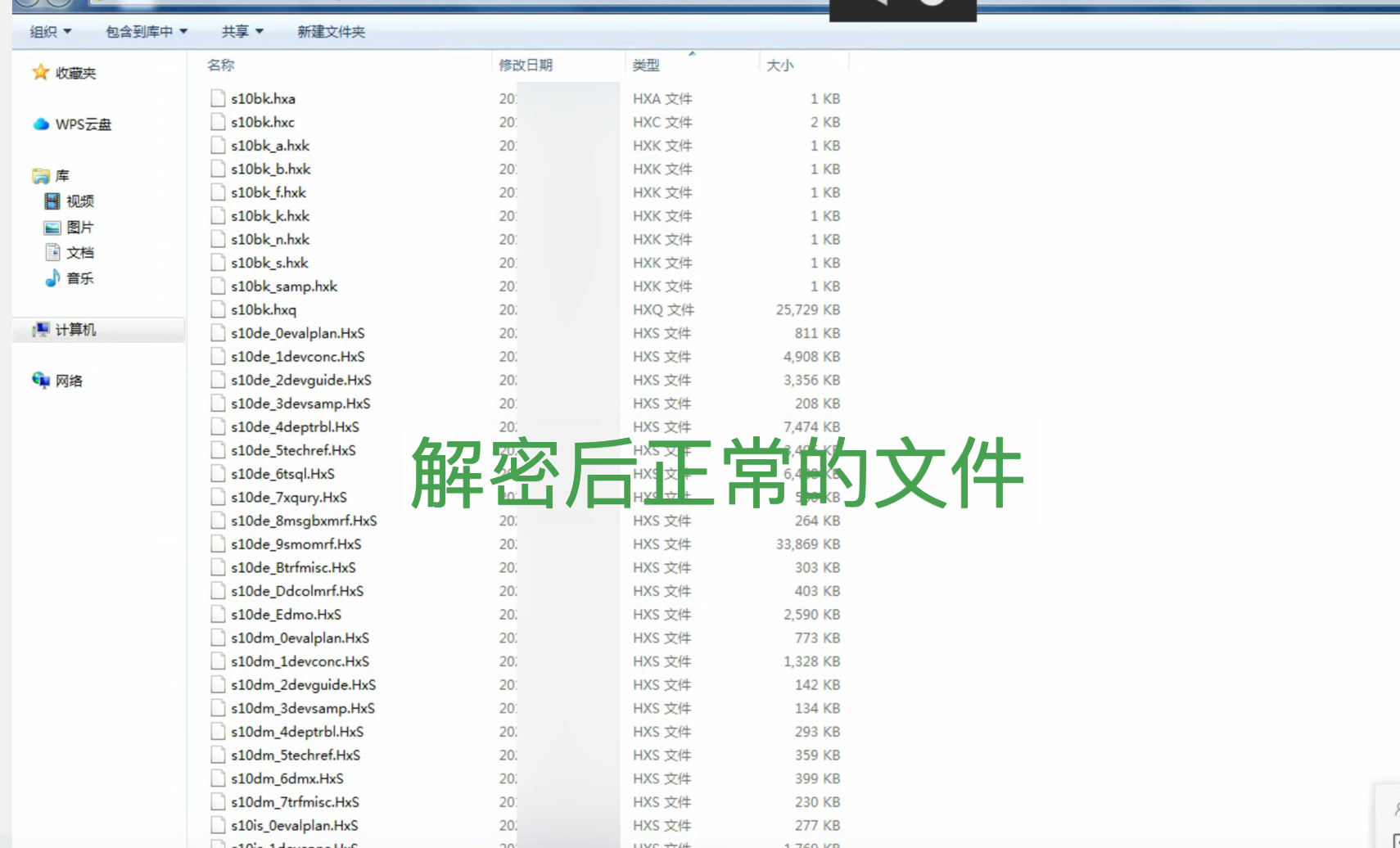The width and height of the screenshot is (1400, 848).
Task: Sort files by 名称 column header
Action: 221,65
